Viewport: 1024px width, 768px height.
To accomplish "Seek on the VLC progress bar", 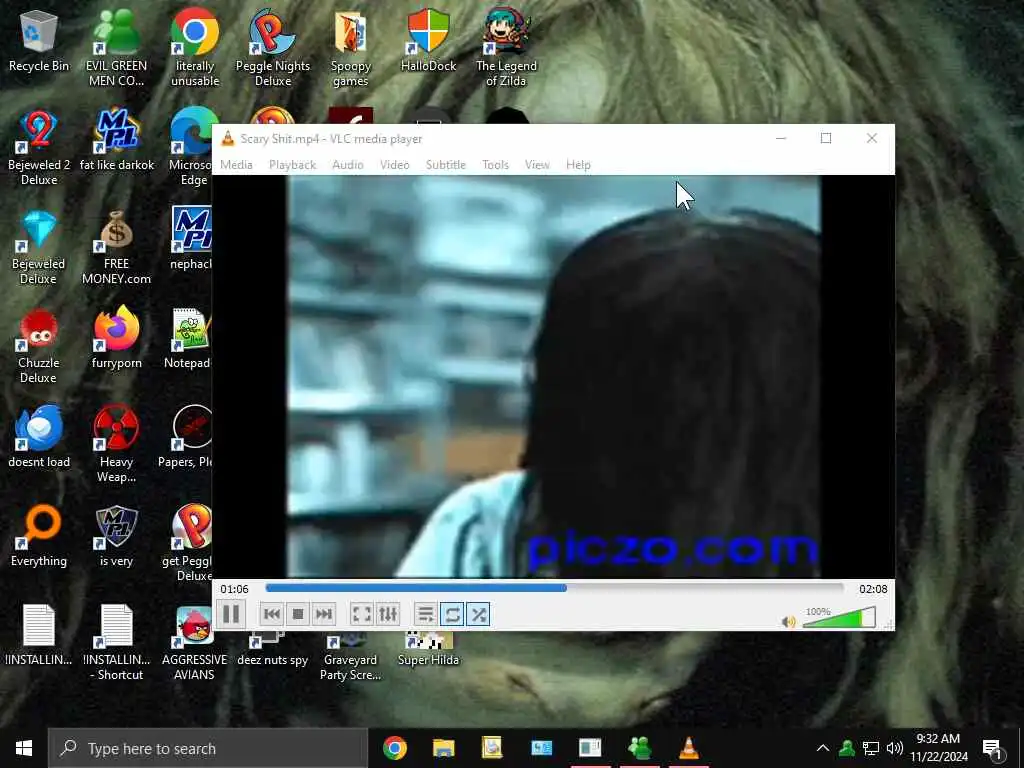I will (555, 588).
